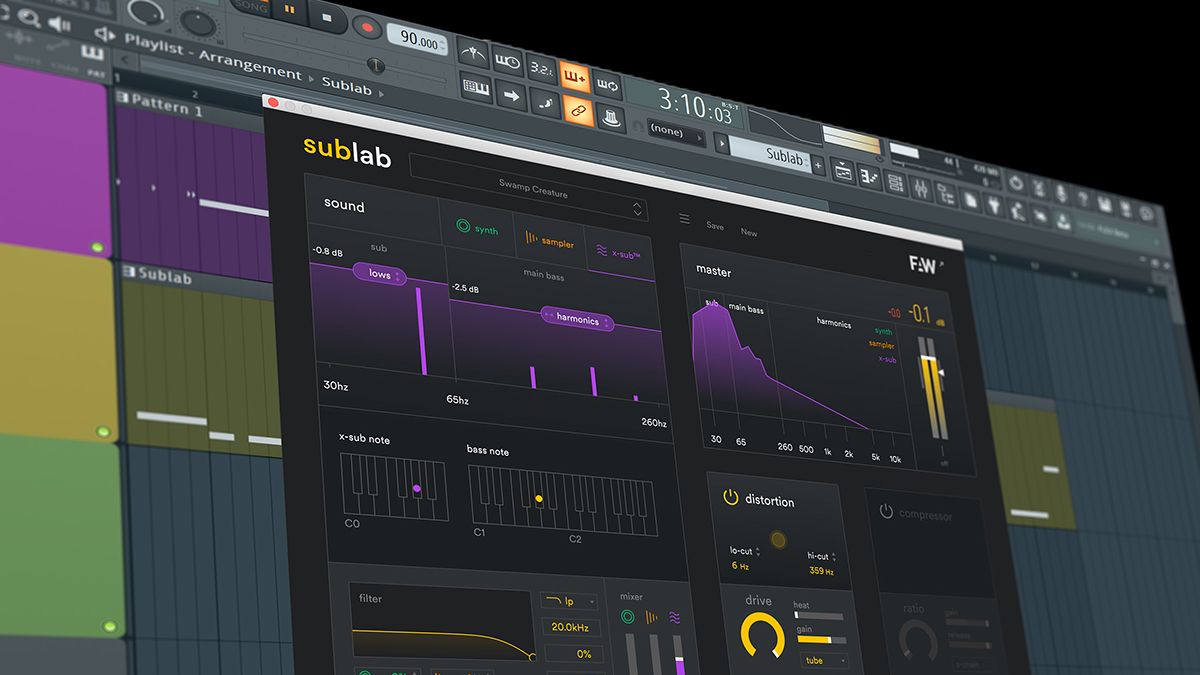
Task: Toggle the orange recording link icon in FL Studio
Action: pyautogui.click(x=580, y=112)
